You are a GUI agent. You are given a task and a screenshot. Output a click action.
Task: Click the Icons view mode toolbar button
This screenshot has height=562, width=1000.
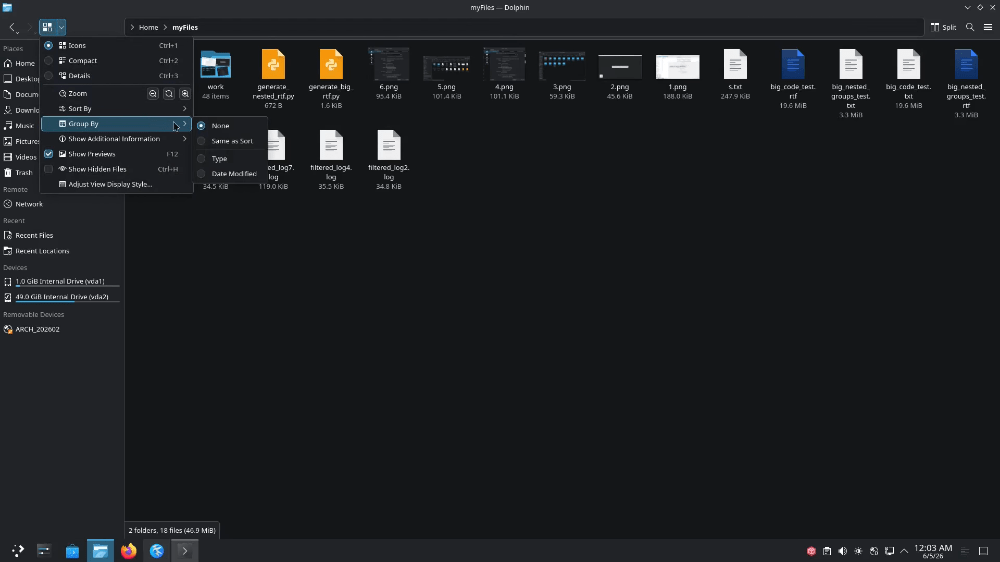coord(47,27)
